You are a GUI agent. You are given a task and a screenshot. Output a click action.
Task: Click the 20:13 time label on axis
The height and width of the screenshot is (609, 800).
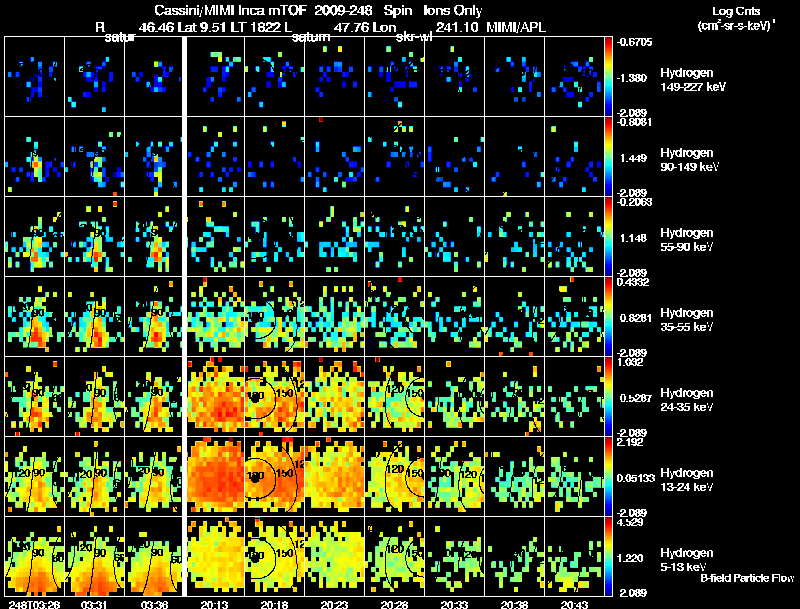[x=214, y=604]
